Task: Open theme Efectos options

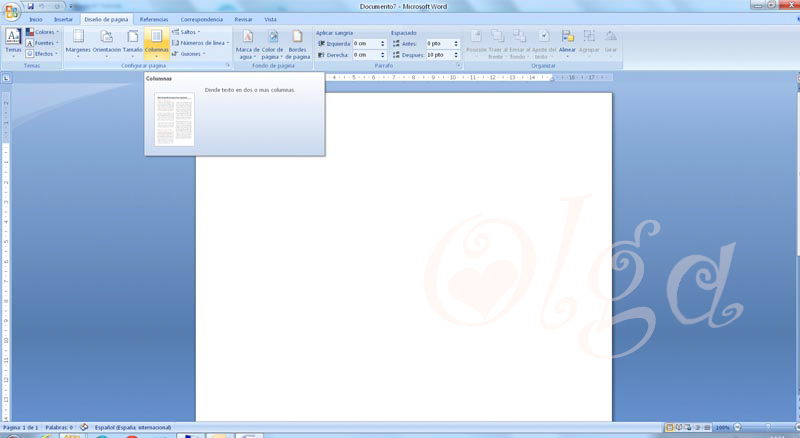Action: tap(42, 54)
